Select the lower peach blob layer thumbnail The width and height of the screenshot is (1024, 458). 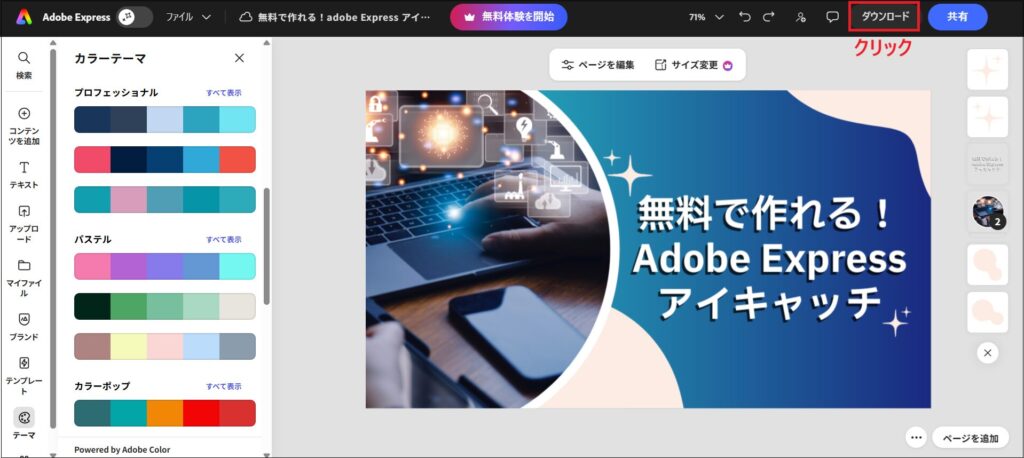point(987,312)
